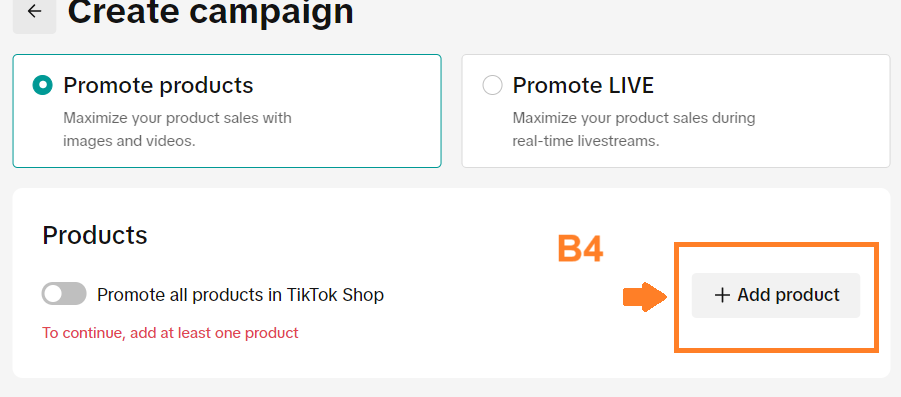The image size is (901, 397).
Task: Click the Promote LIVE card title
Action: pyautogui.click(x=583, y=85)
